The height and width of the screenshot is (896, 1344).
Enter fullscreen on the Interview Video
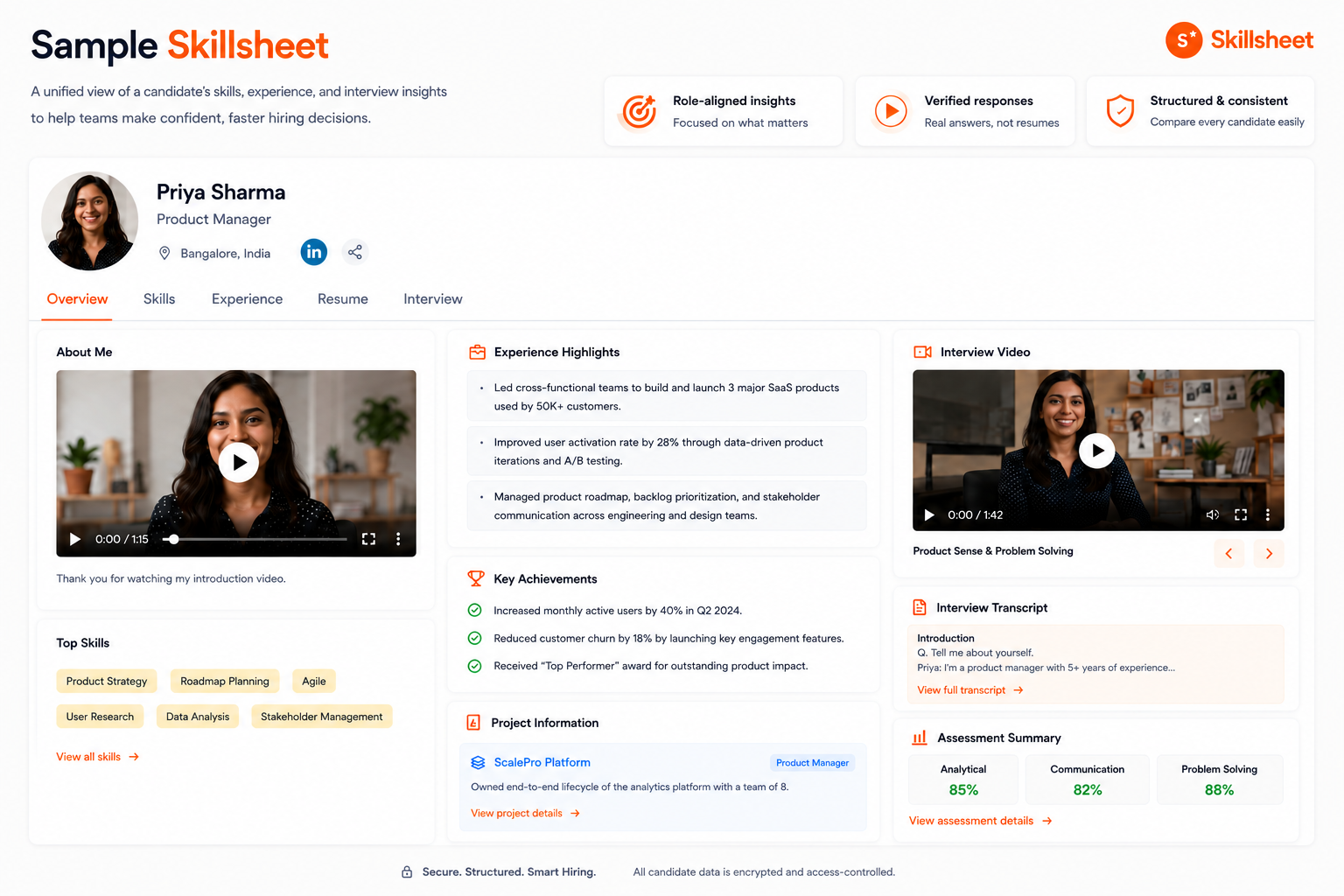1241,514
